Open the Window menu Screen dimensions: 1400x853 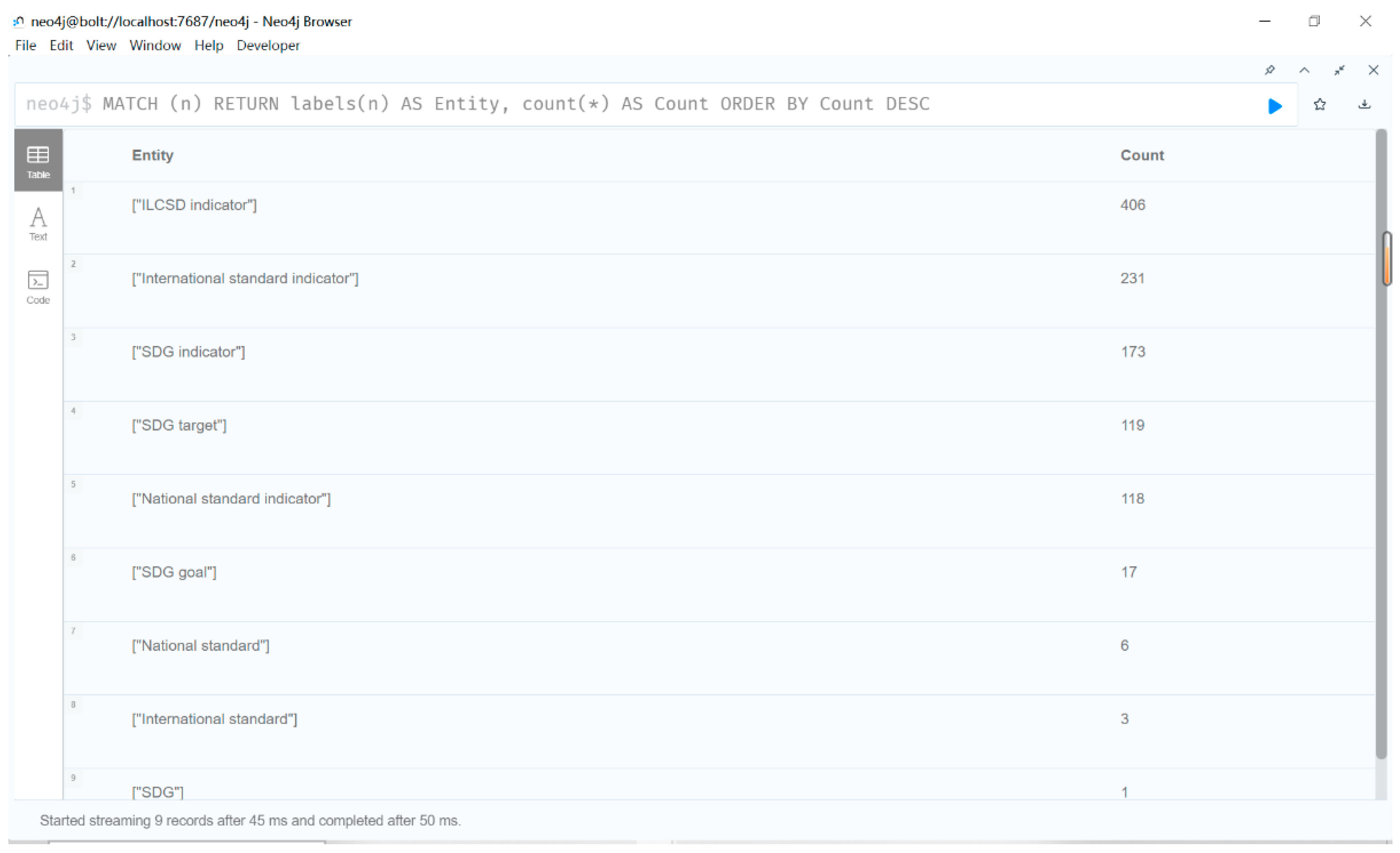tap(155, 45)
